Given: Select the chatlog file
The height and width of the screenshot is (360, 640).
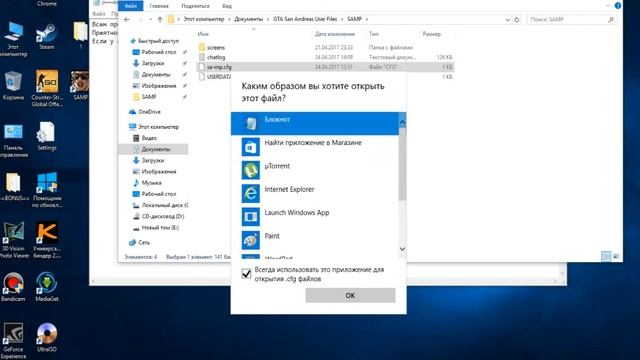Looking at the screenshot, I should click(216, 57).
